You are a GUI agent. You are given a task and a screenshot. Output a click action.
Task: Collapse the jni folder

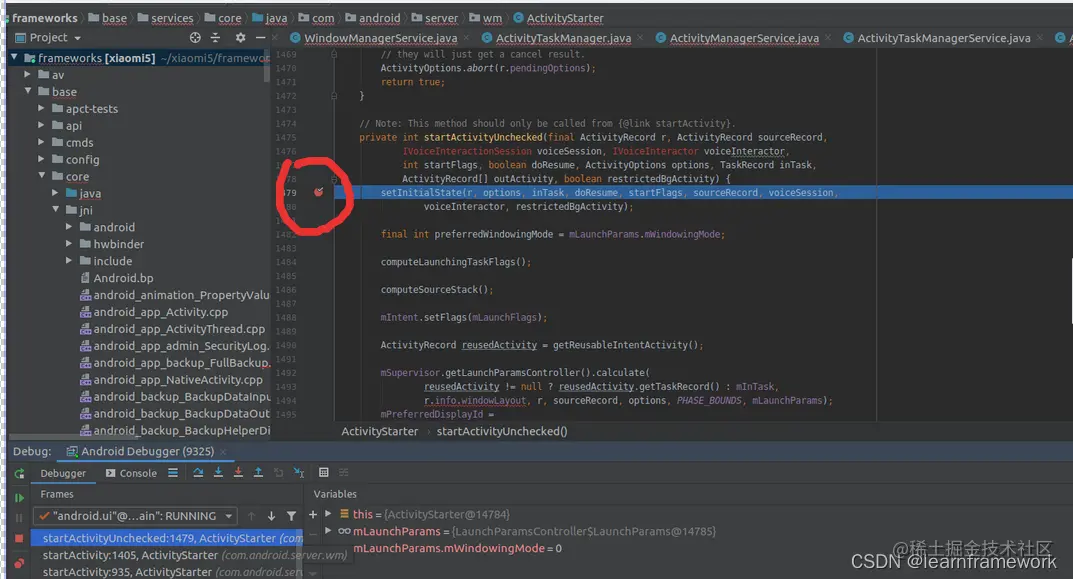(x=55, y=209)
